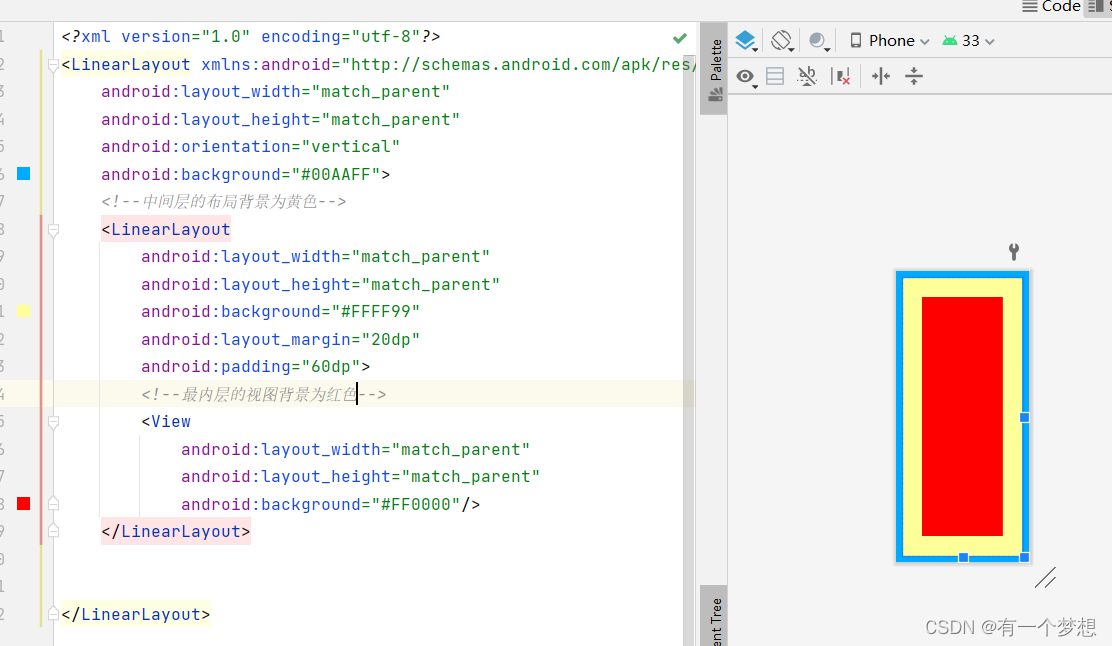This screenshot has width=1112, height=646.
Task: Open the Palette side tab
Action: click(x=715, y=69)
